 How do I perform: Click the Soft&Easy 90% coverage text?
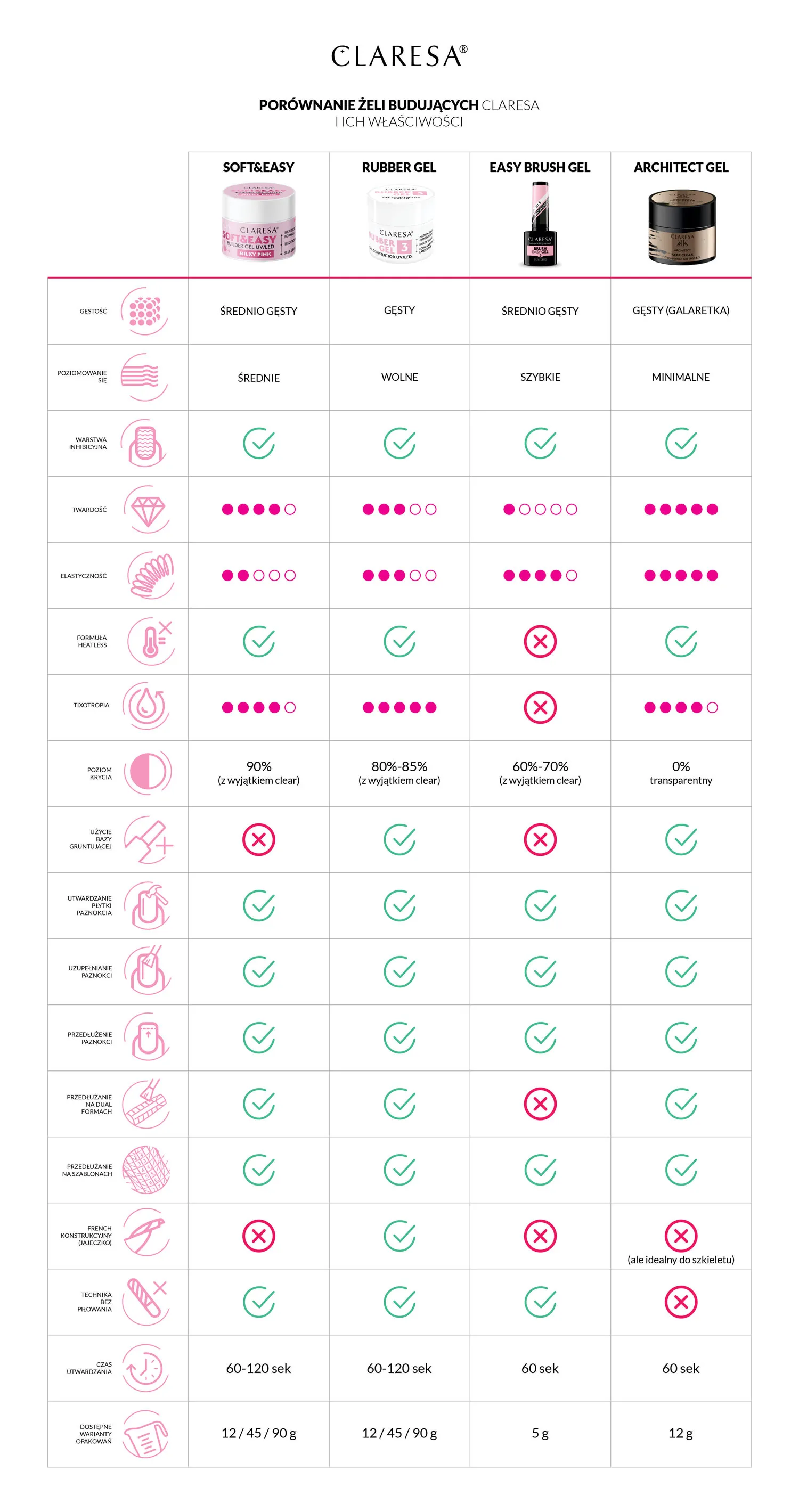(x=259, y=767)
